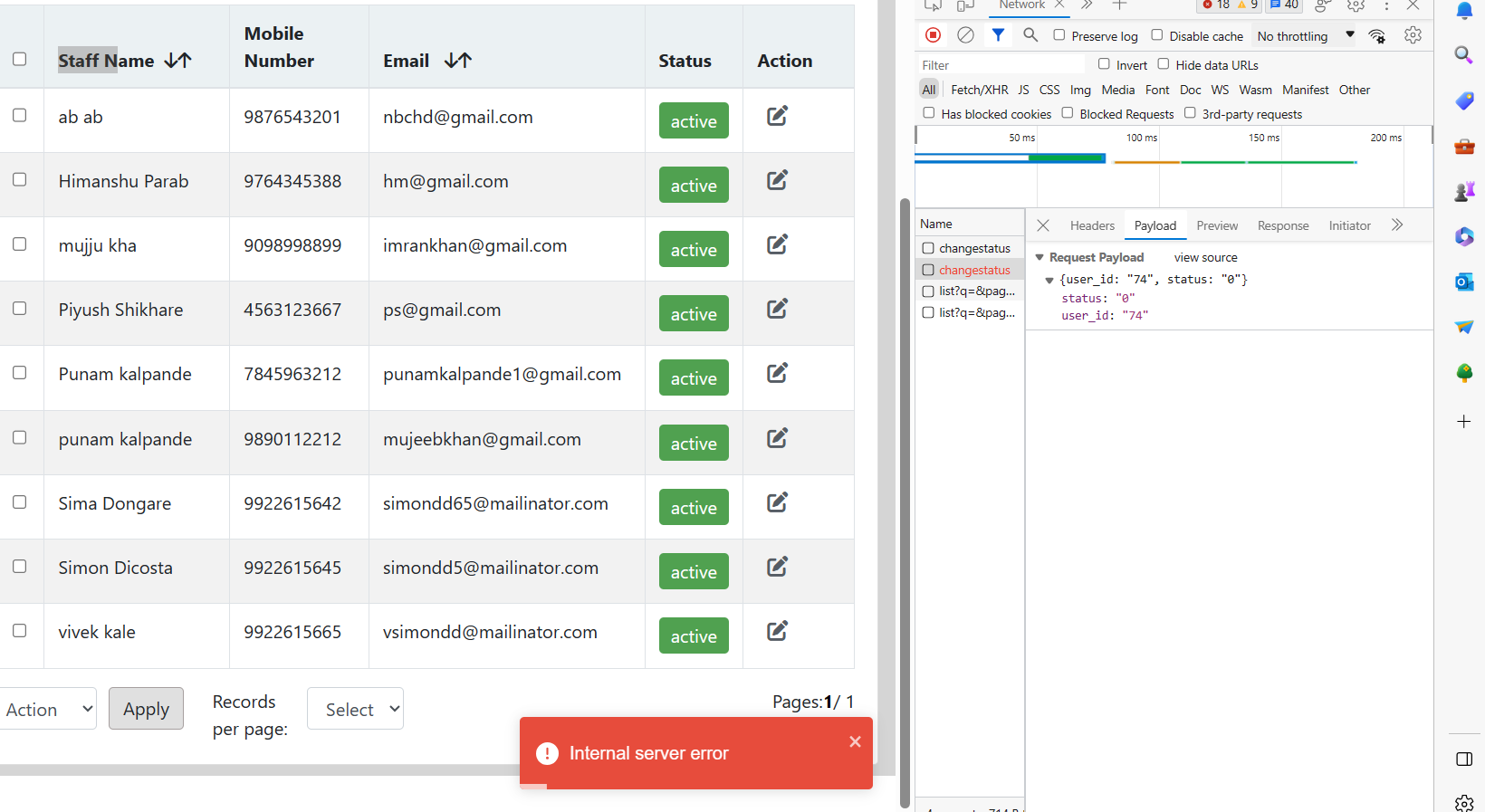Open sidebar notifications bell
The width and height of the screenshot is (1485, 812).
click(1463, 11)
